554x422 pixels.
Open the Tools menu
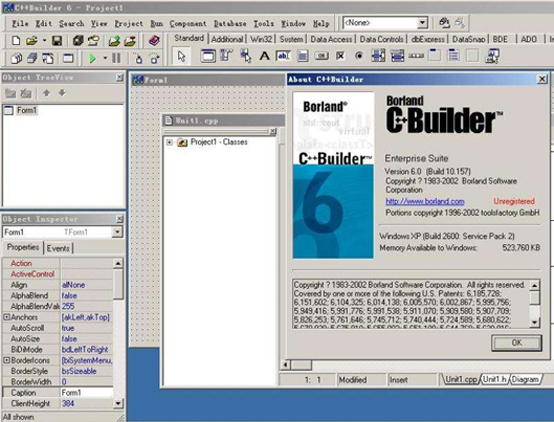264,24
